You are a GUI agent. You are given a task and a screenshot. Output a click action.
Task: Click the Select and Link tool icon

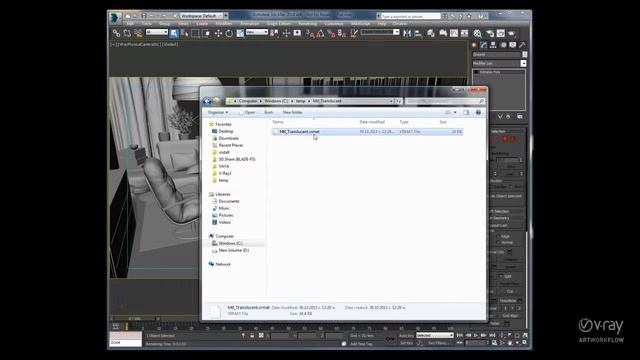click(116, 33)
